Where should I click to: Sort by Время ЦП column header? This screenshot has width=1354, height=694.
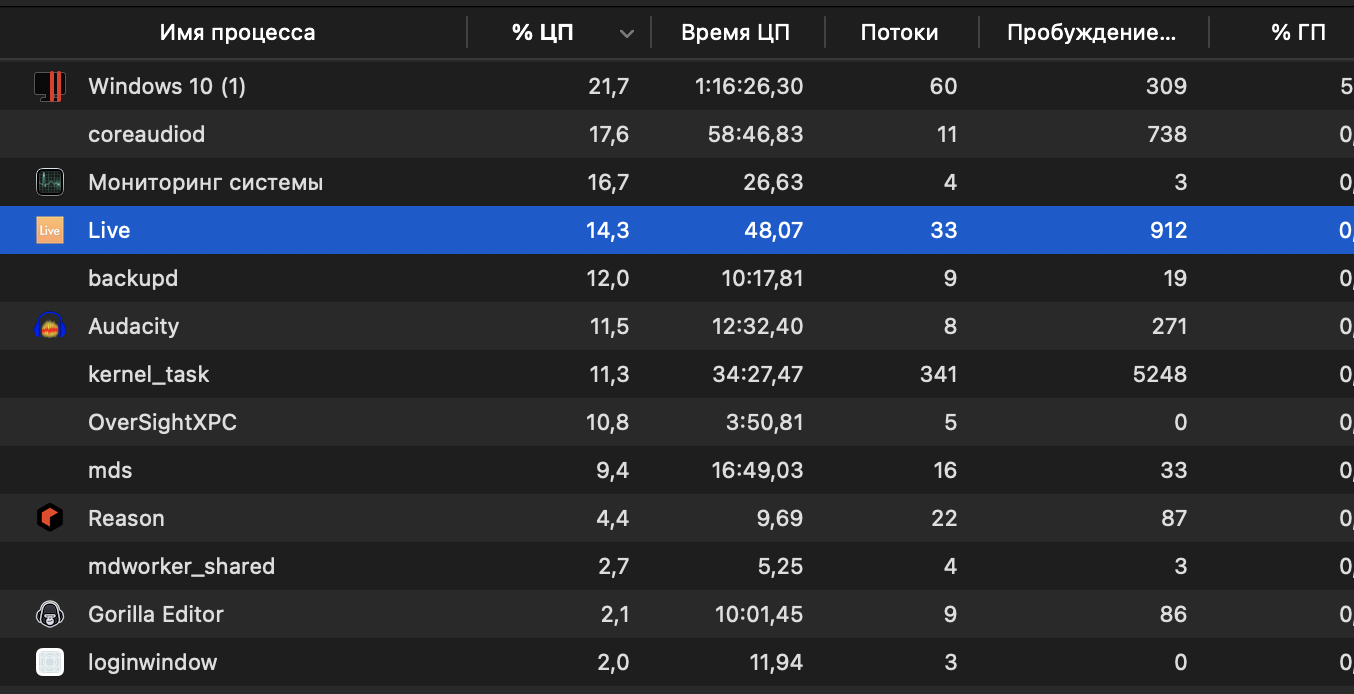point(735,33)
